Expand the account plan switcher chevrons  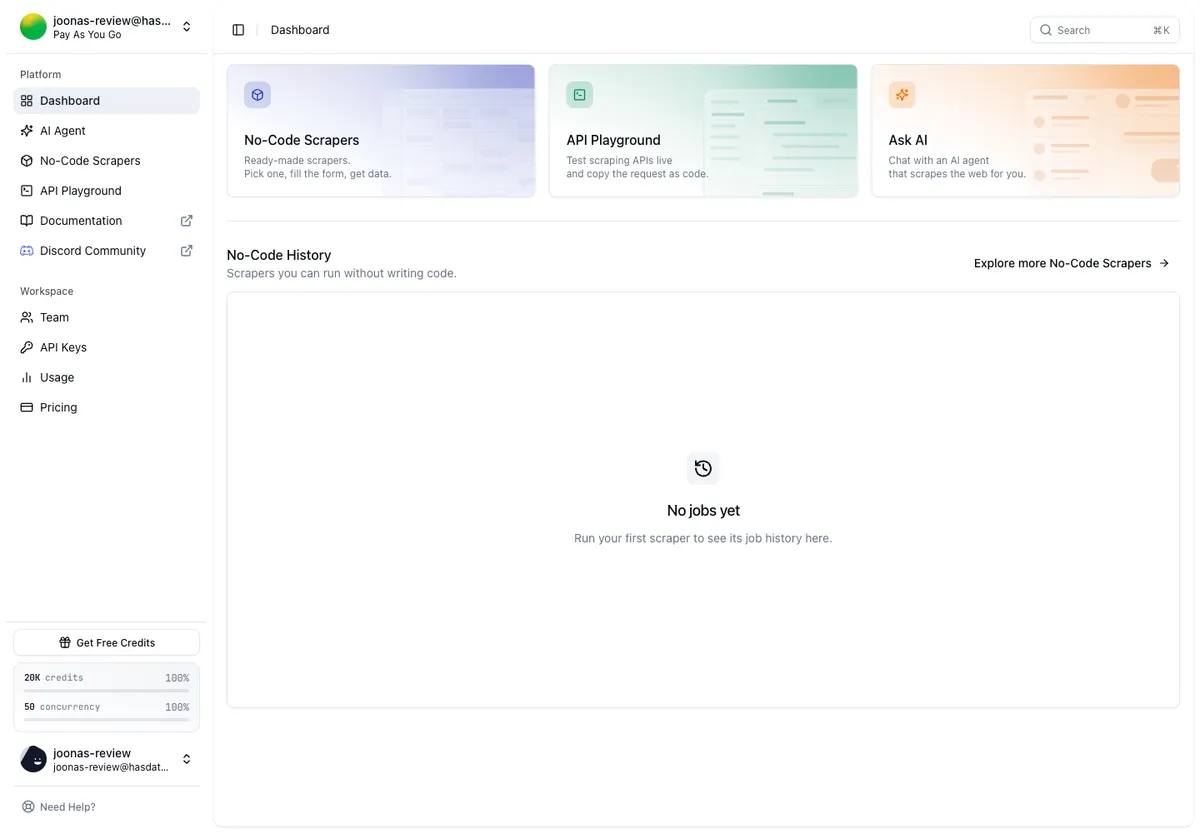click(x=187, y=27)
